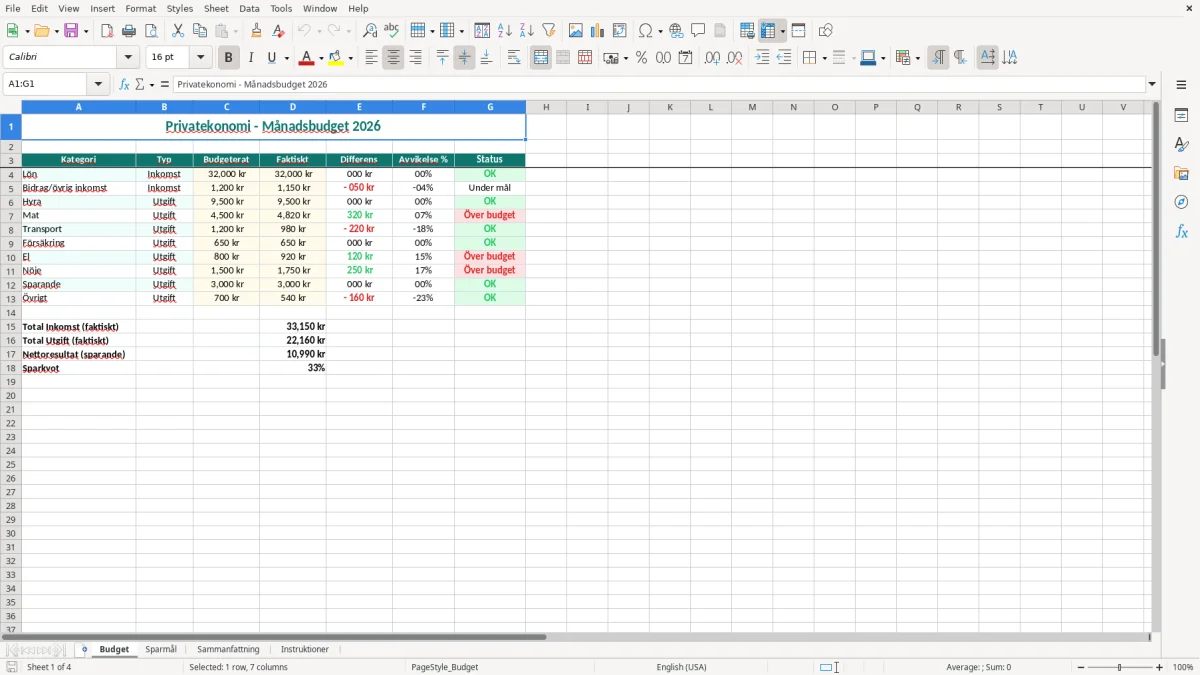
Task: Switch to the Sammanfattning sheet tab
Action: pos(228,649)
